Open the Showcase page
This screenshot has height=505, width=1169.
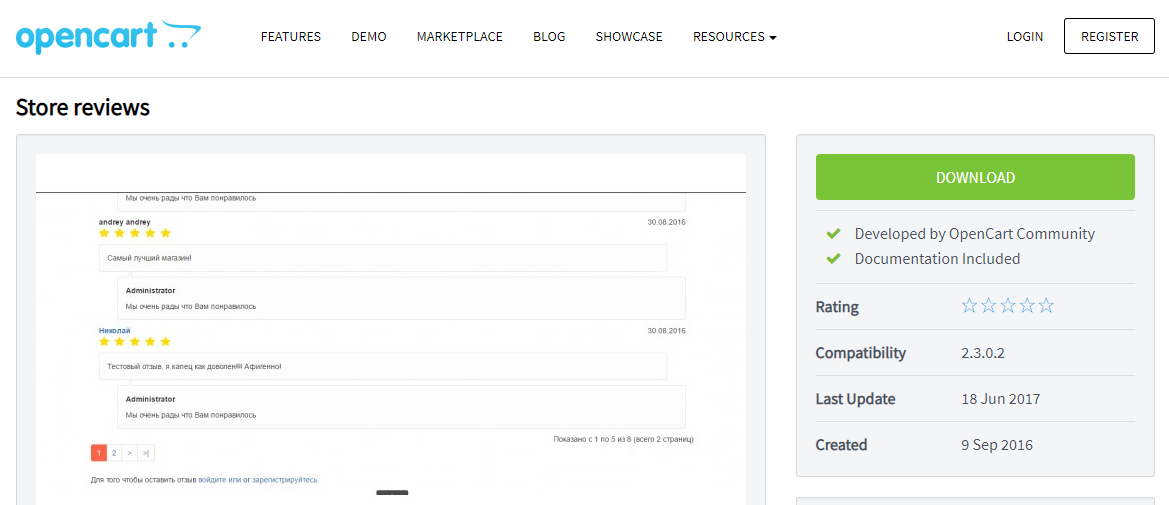pos(629,37)
